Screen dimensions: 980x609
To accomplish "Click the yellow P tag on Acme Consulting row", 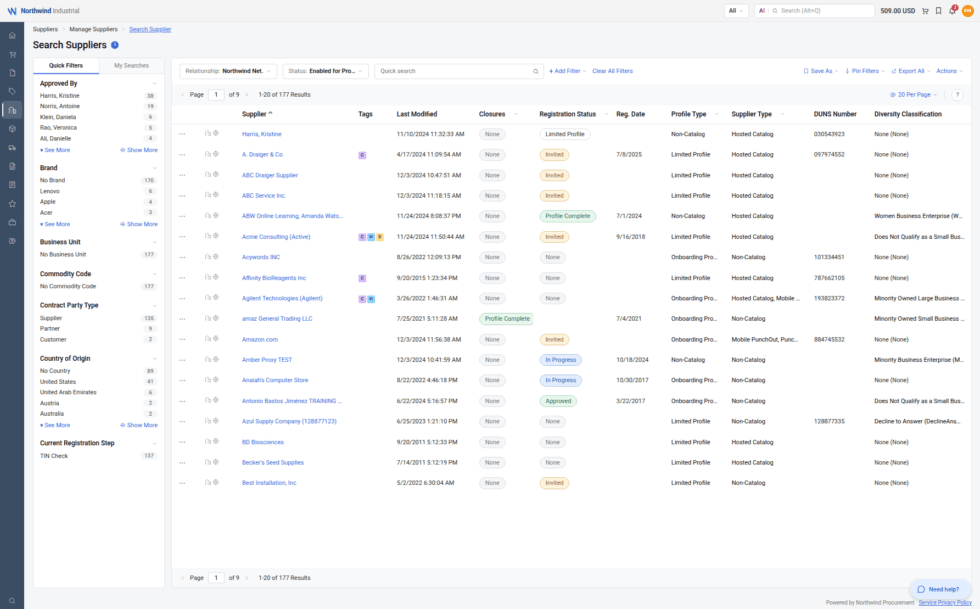I will pos(379,237).
